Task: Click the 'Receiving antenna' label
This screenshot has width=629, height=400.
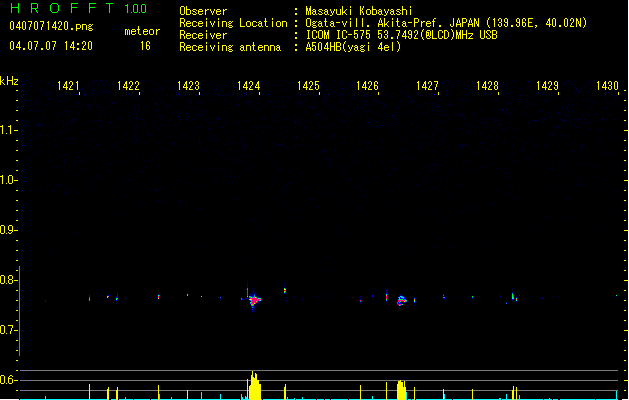Action: (230, 47)
